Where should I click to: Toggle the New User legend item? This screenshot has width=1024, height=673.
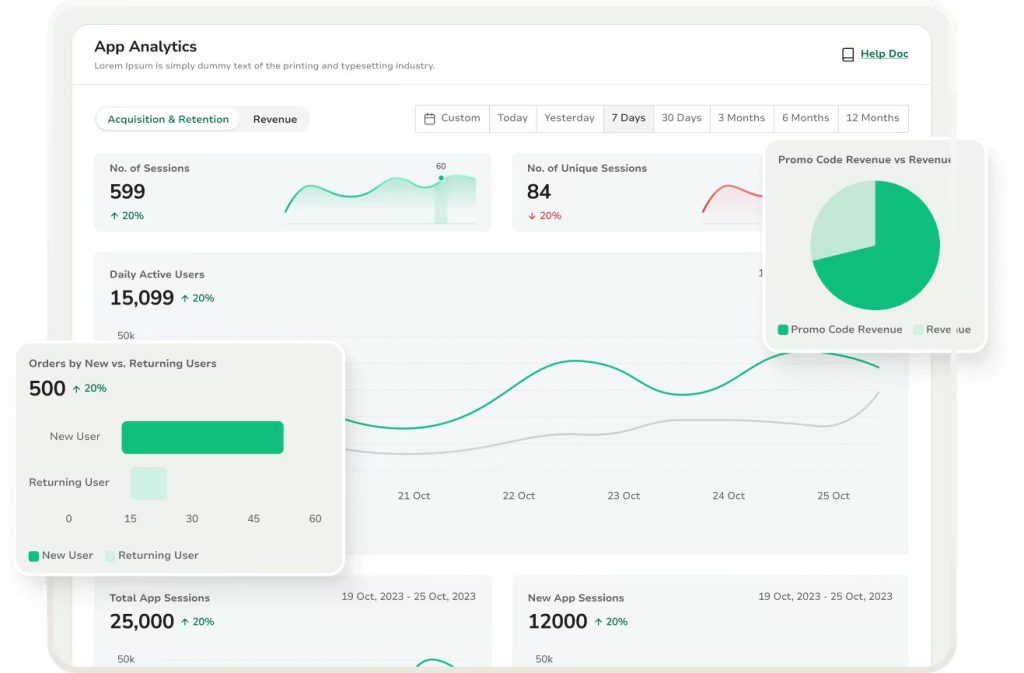point(61,555)
